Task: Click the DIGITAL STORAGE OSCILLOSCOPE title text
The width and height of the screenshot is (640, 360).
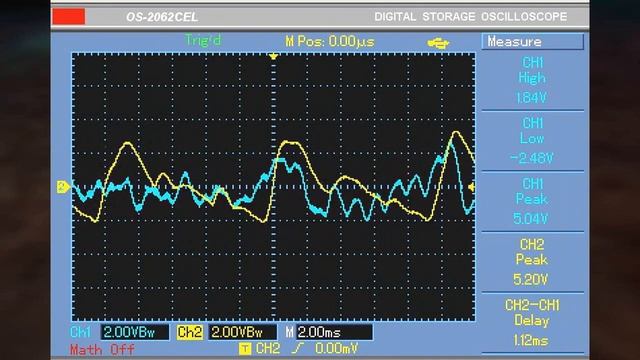Action: click(x=471, y=17)
